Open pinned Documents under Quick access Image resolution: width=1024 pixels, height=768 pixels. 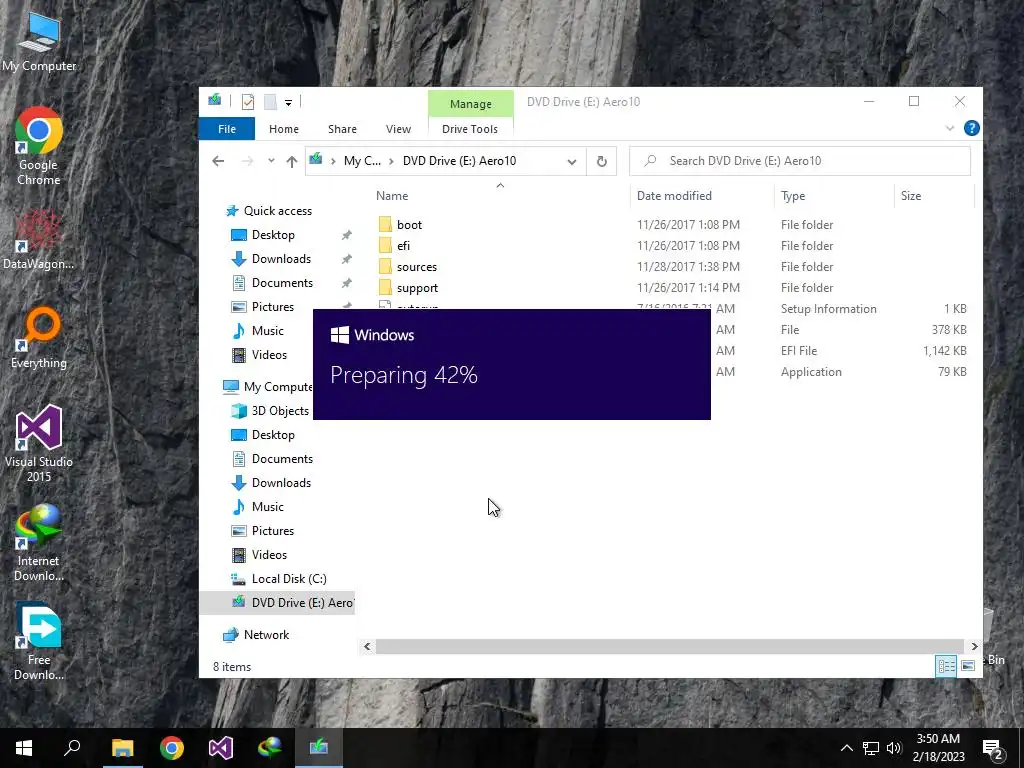[x=282, y=283]
